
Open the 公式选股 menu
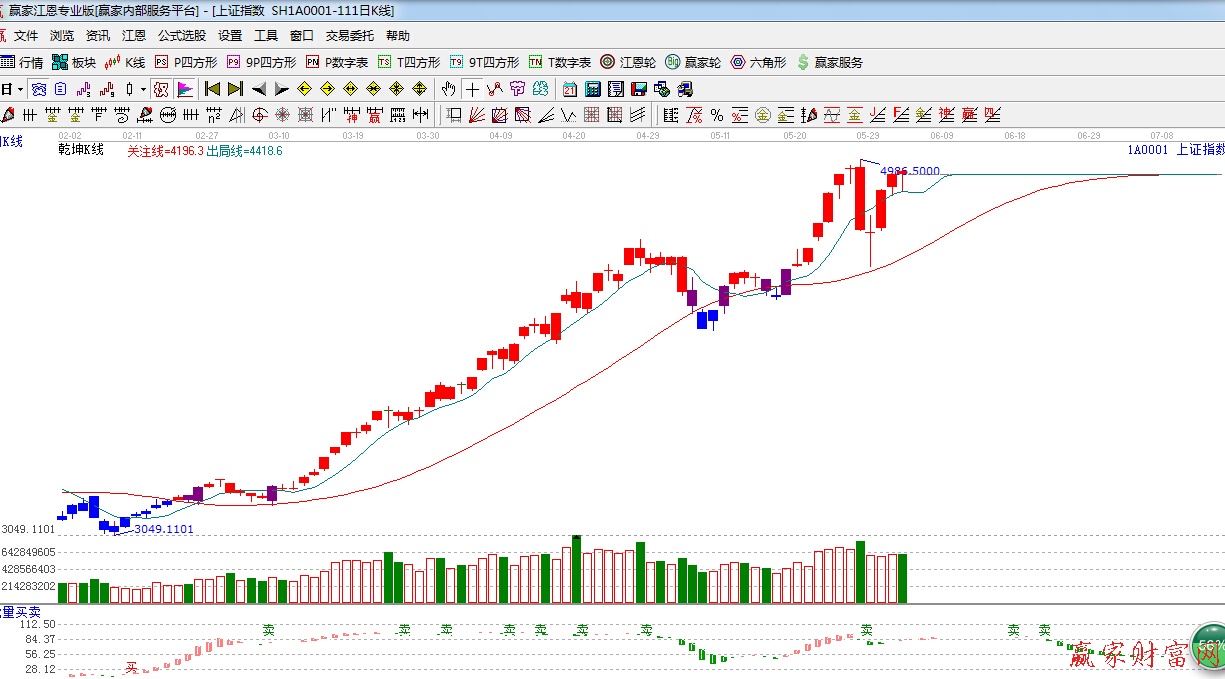click(x=181, y=36)
